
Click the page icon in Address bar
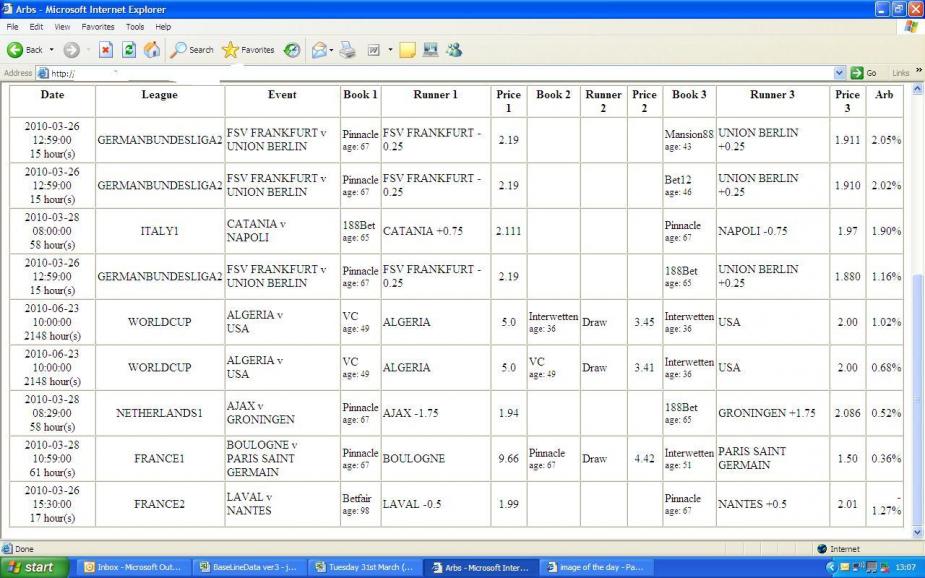(42, 73)
